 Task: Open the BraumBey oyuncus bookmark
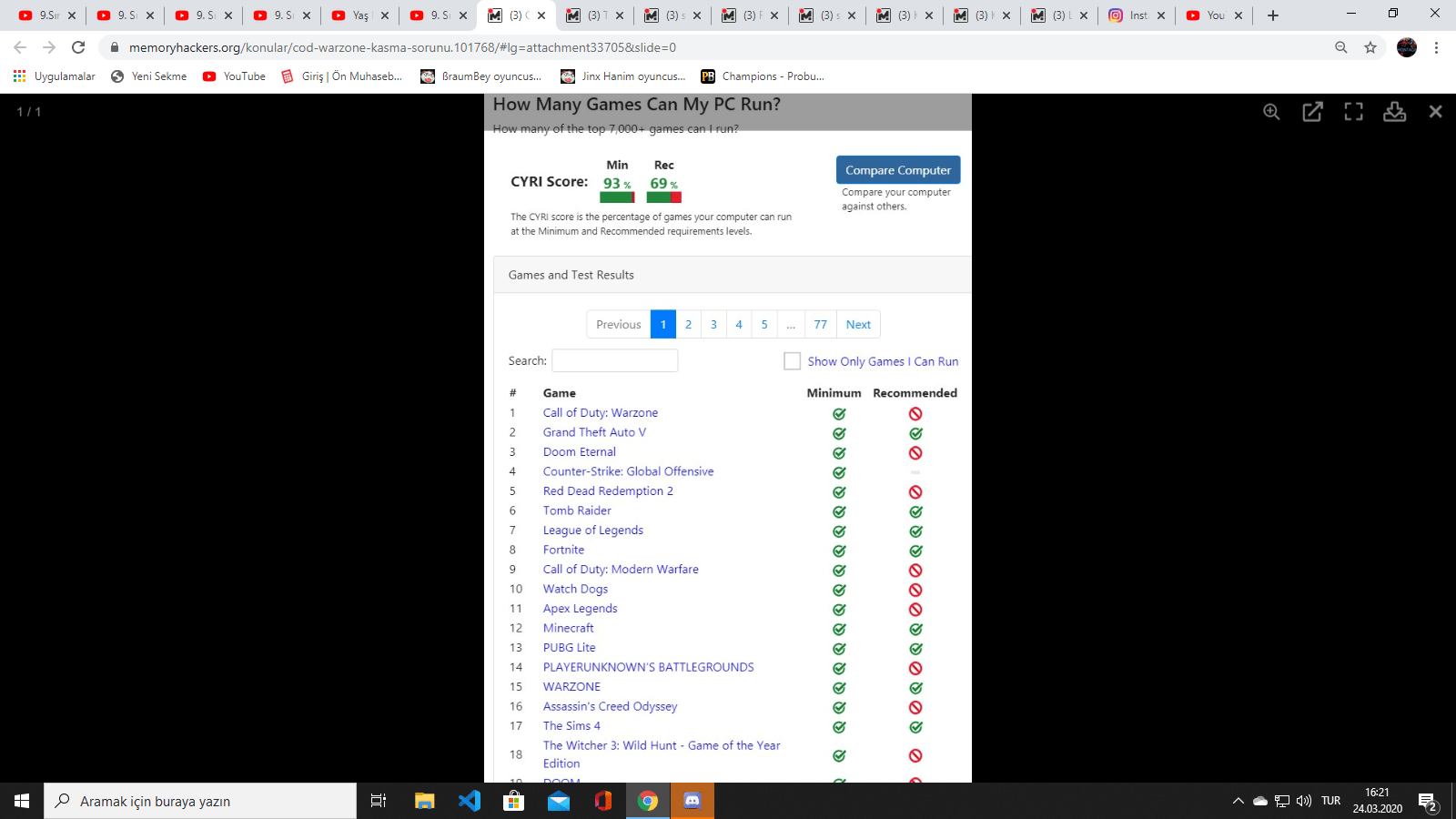[x=481, y=76]
